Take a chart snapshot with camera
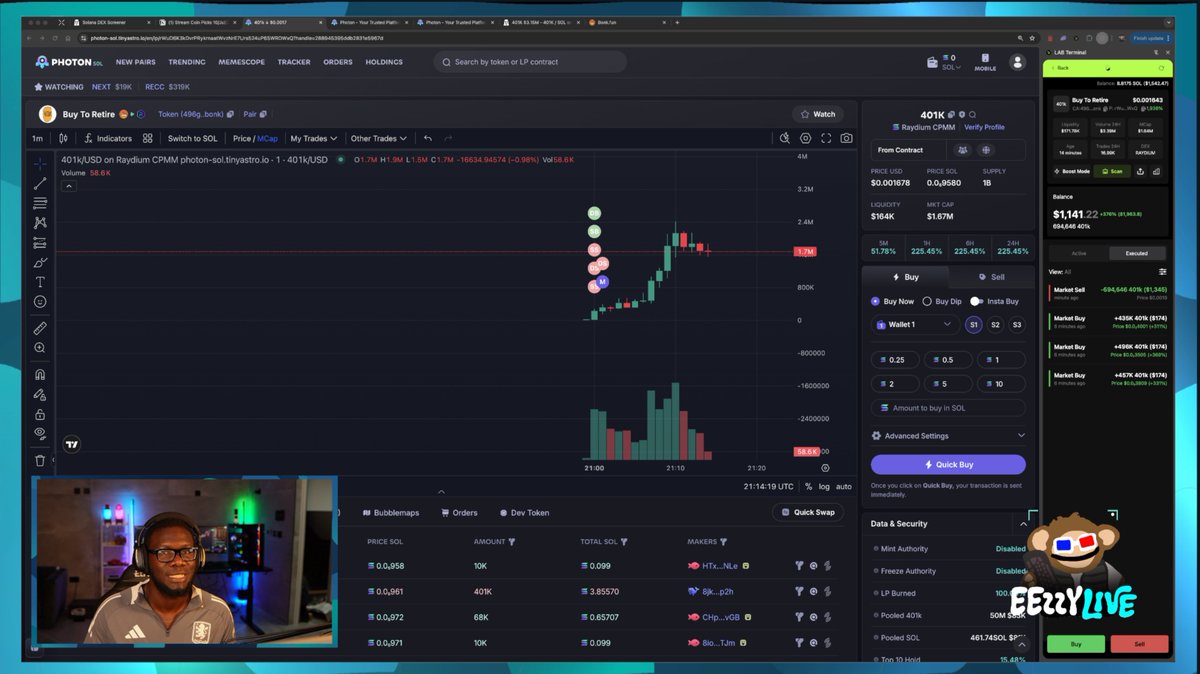1200x674 pixels. click(x=847, y=138)
